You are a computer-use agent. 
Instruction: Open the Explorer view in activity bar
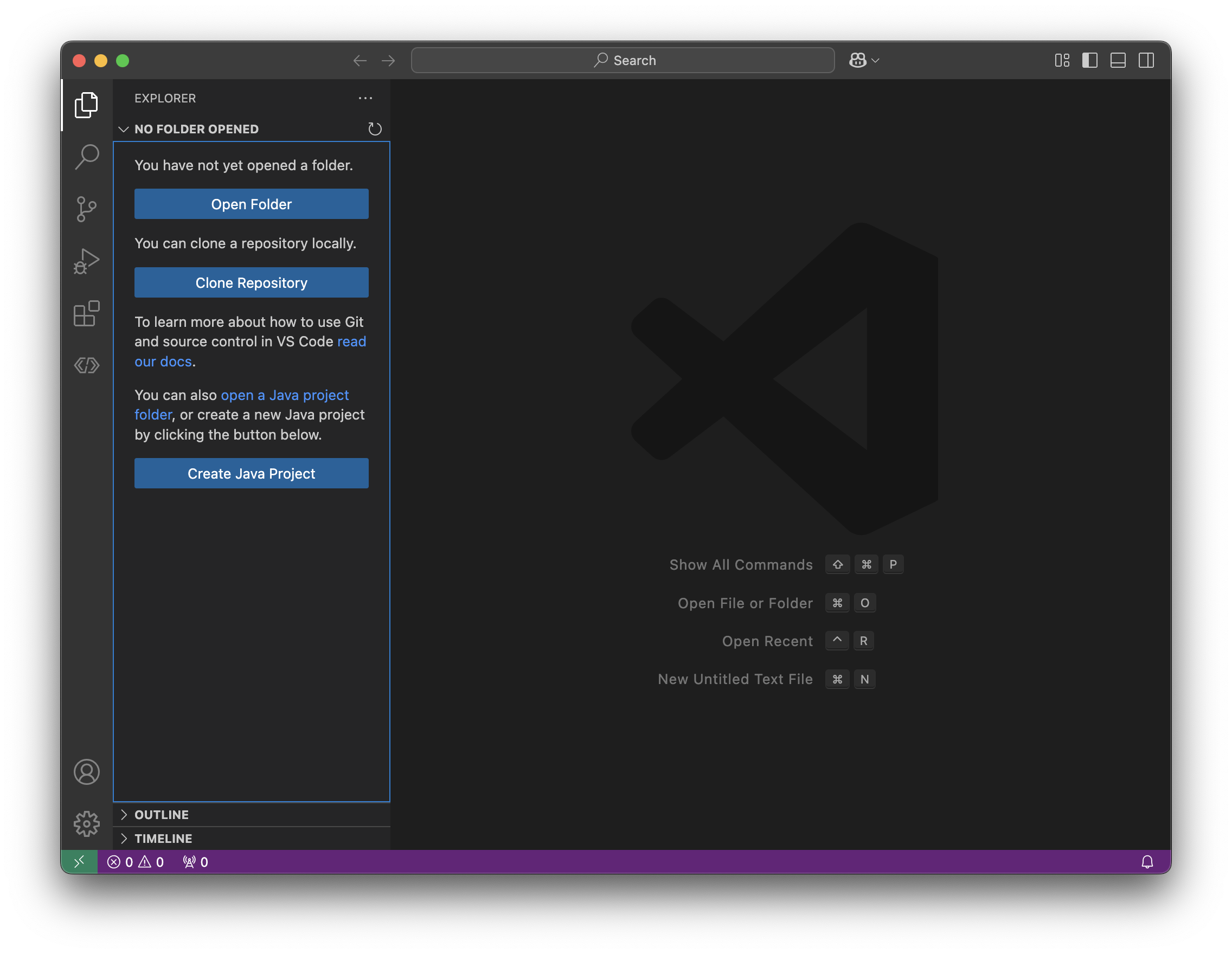pos(86,105)
